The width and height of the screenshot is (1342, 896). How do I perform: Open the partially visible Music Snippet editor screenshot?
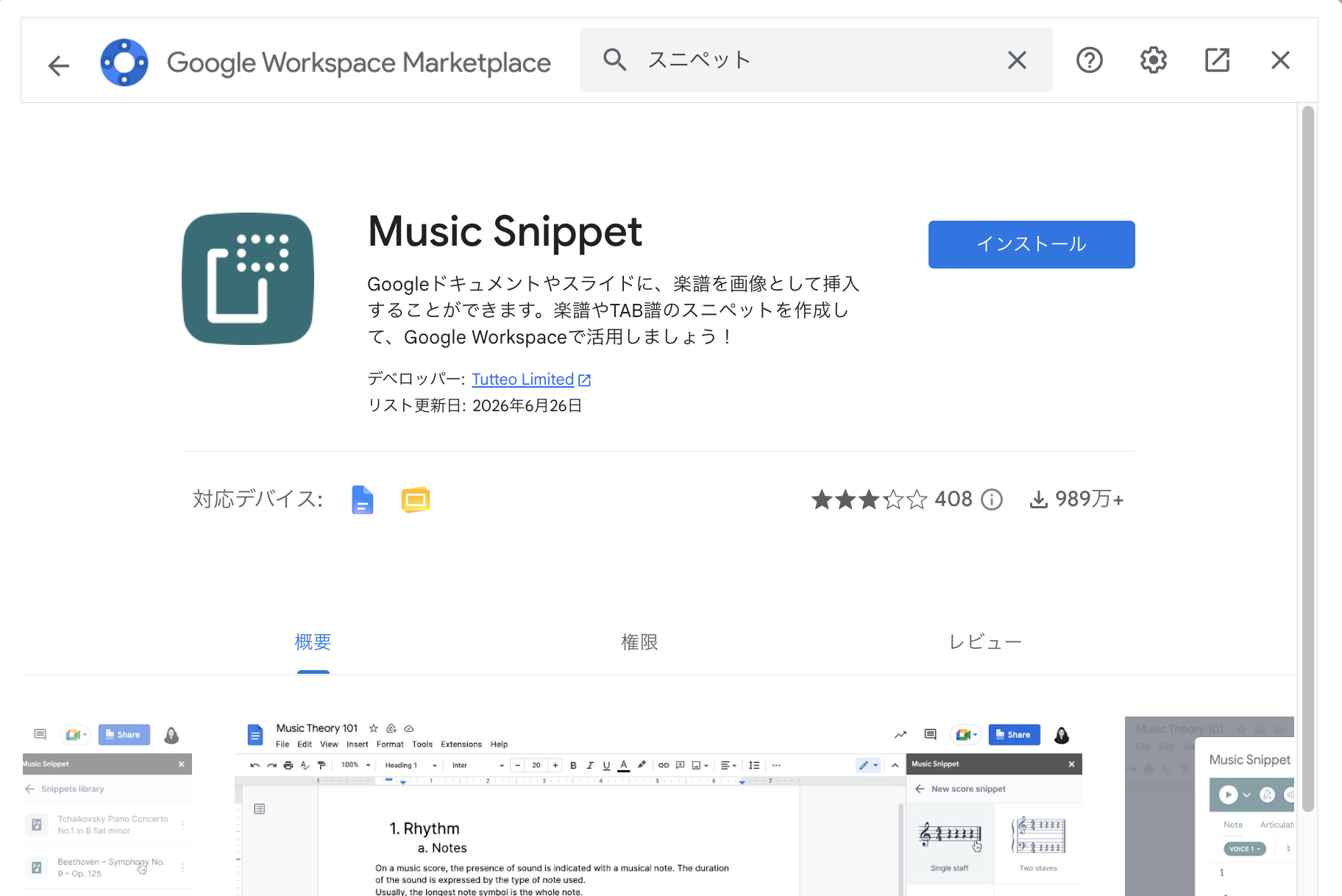[1210, 806]
